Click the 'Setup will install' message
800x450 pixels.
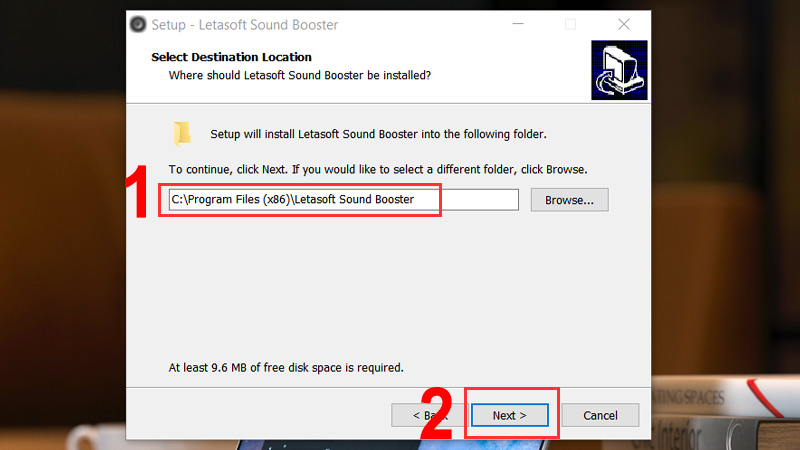[378, 134]
